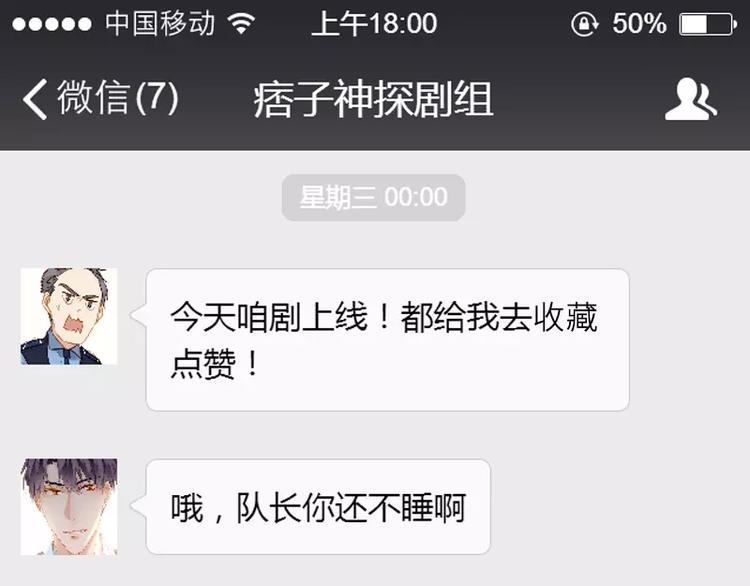The image size is (750, 586).
Task: Tap the 痞子神探剧组 group title
Action: (373, 99)
